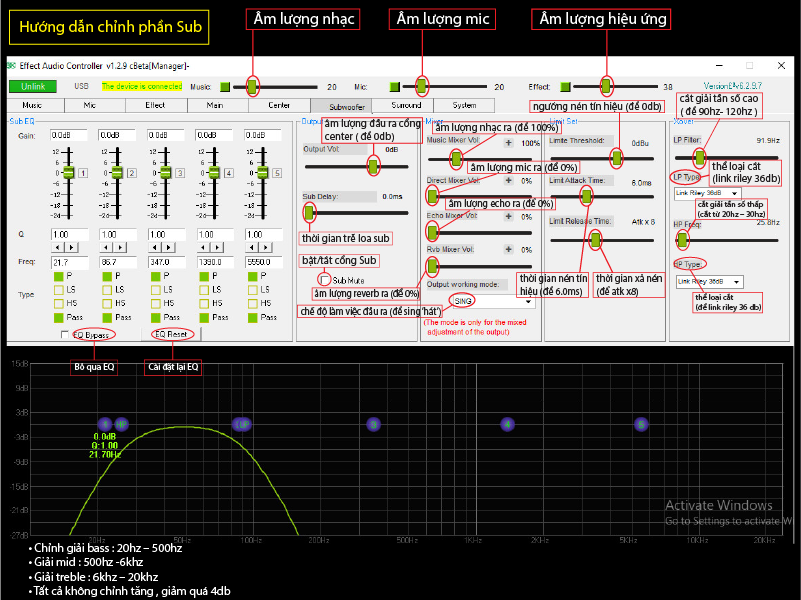Click the plus button for Rvb Mixer Vol
The height and width of the screenshot is (600, 801).
click(508, 249)
